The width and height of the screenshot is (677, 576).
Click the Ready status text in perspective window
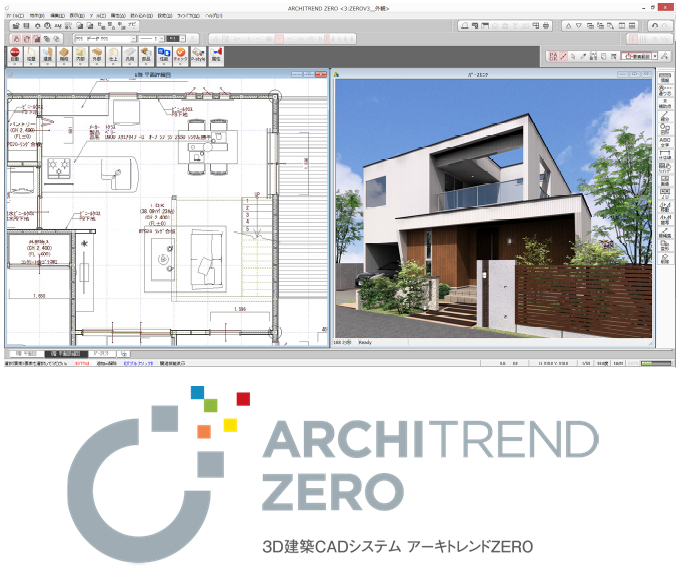[365, 342]
